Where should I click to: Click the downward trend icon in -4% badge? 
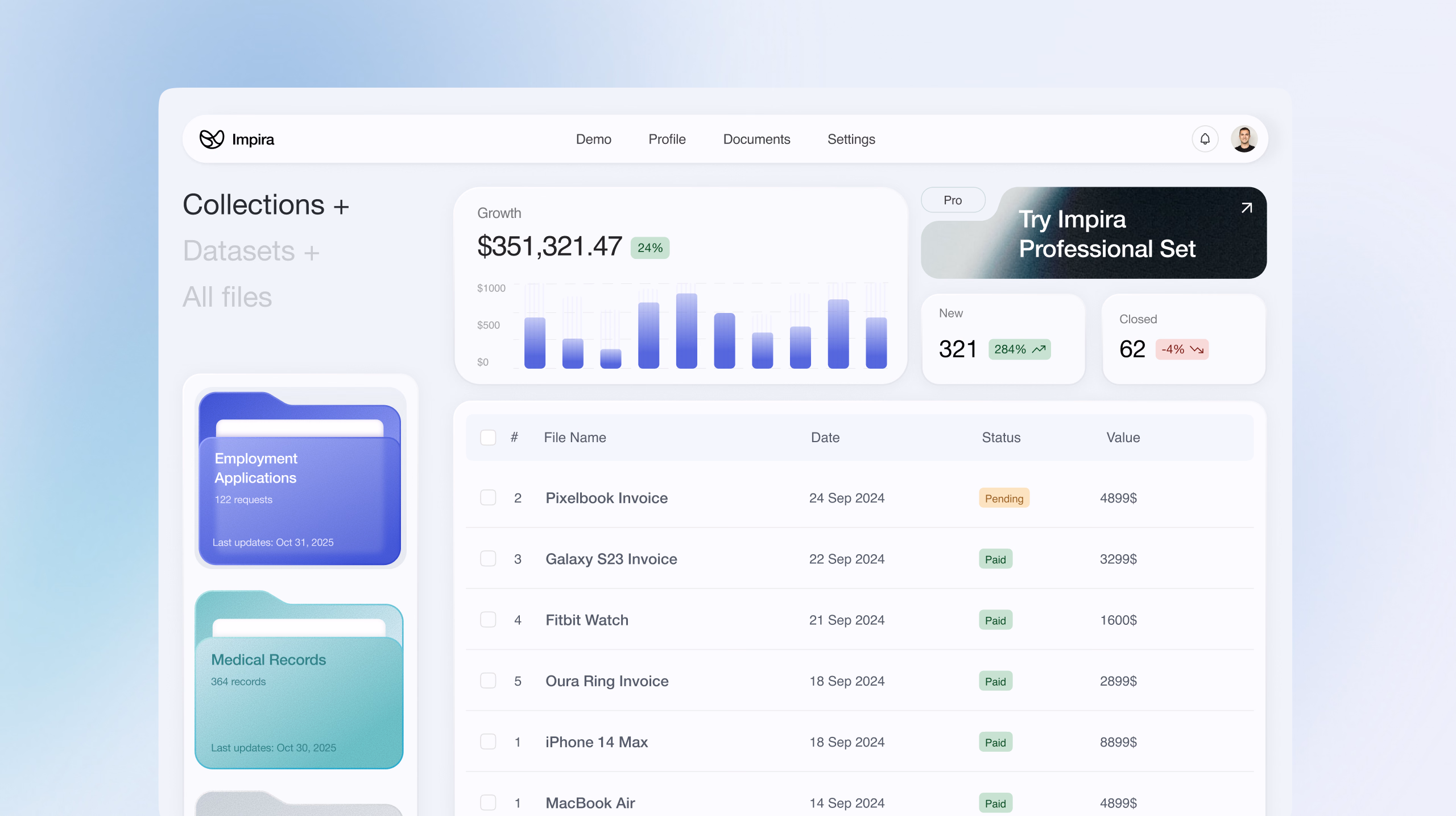pyautogui.click(x=1197, y=349)
